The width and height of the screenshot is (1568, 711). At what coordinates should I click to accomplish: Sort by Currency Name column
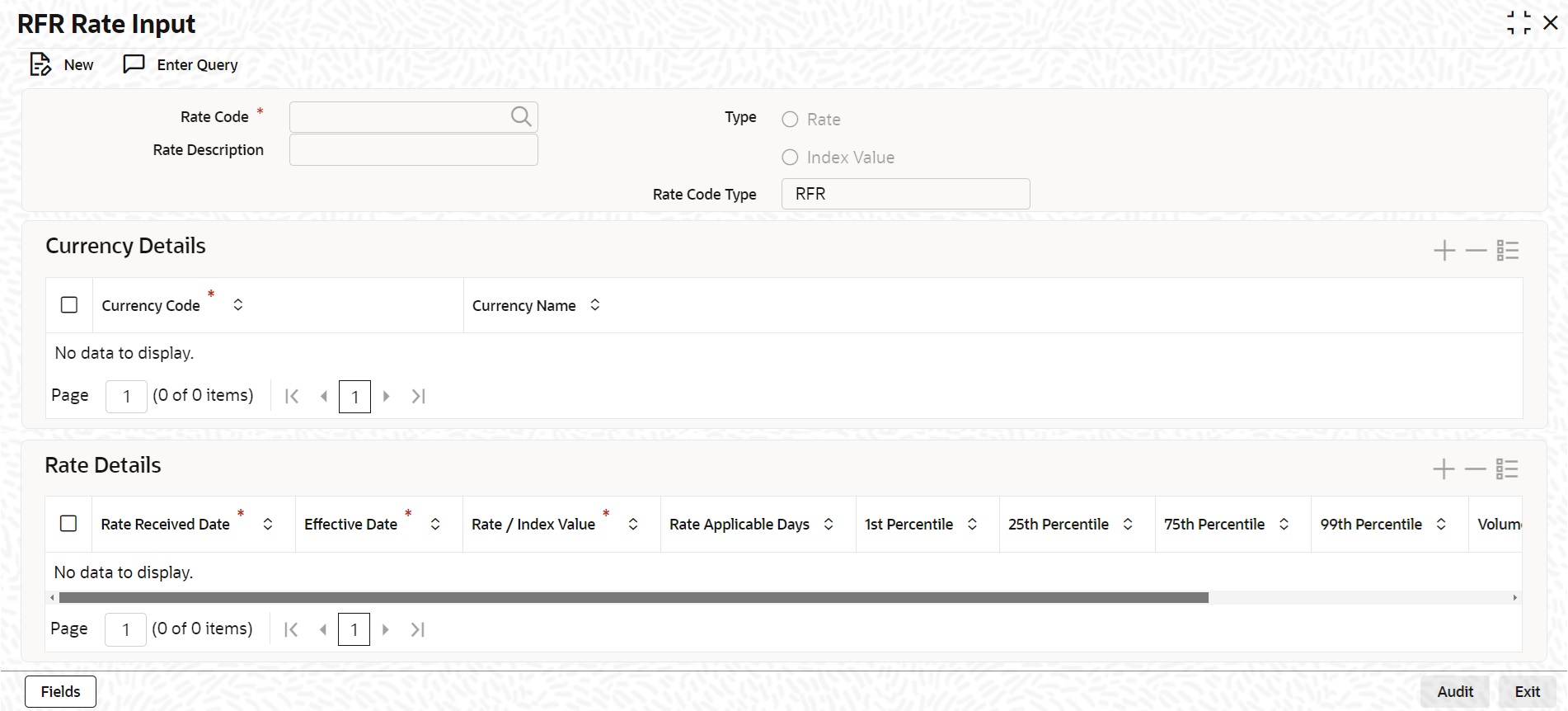tap(595, 305)
